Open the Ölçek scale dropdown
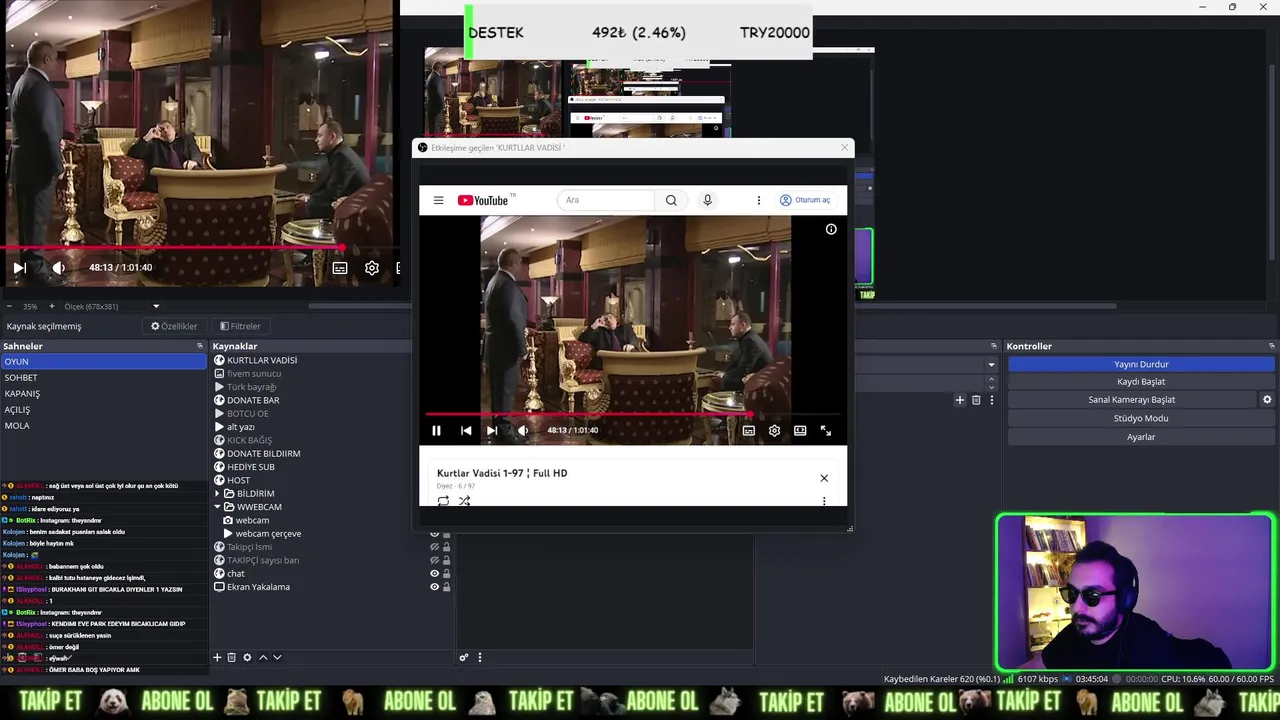Viewport: 1280px width, 720px height. point(112,306)
